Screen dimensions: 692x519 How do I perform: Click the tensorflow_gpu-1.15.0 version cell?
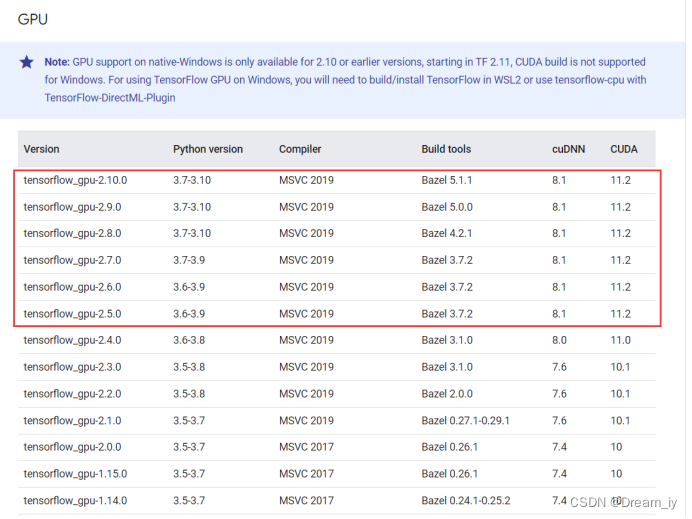pyautogui.click(x=76, y=473)
